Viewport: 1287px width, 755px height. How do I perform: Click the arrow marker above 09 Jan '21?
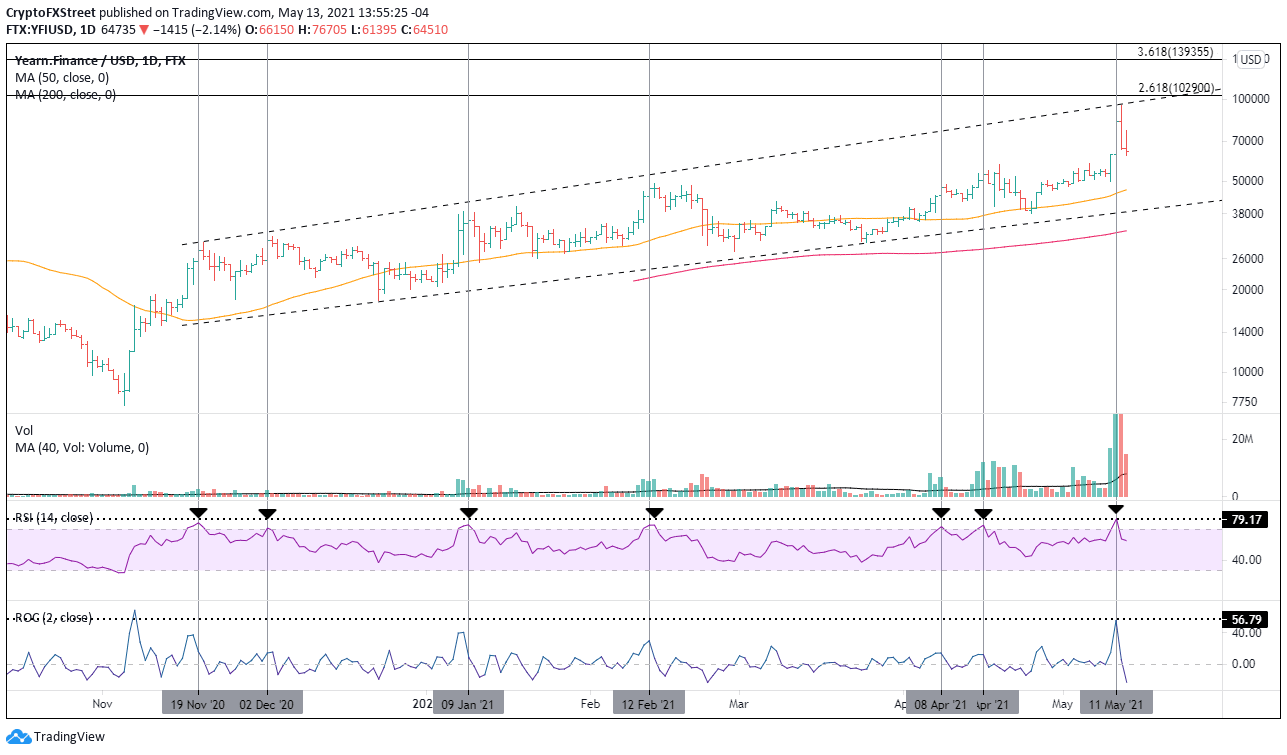pyautogui.click(x=467, y=513)
